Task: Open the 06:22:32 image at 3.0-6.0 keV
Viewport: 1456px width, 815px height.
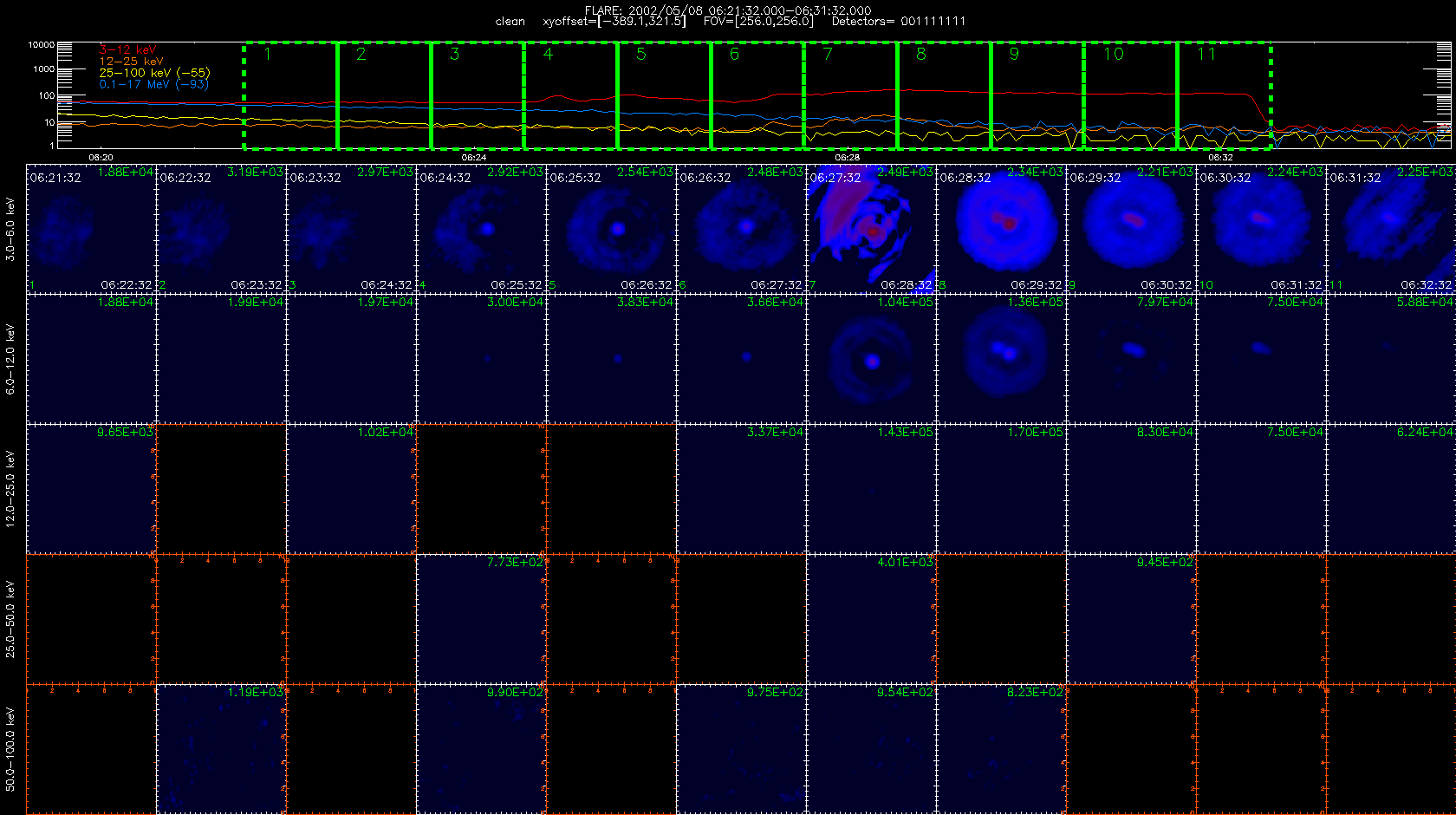Action: point(221,229)
